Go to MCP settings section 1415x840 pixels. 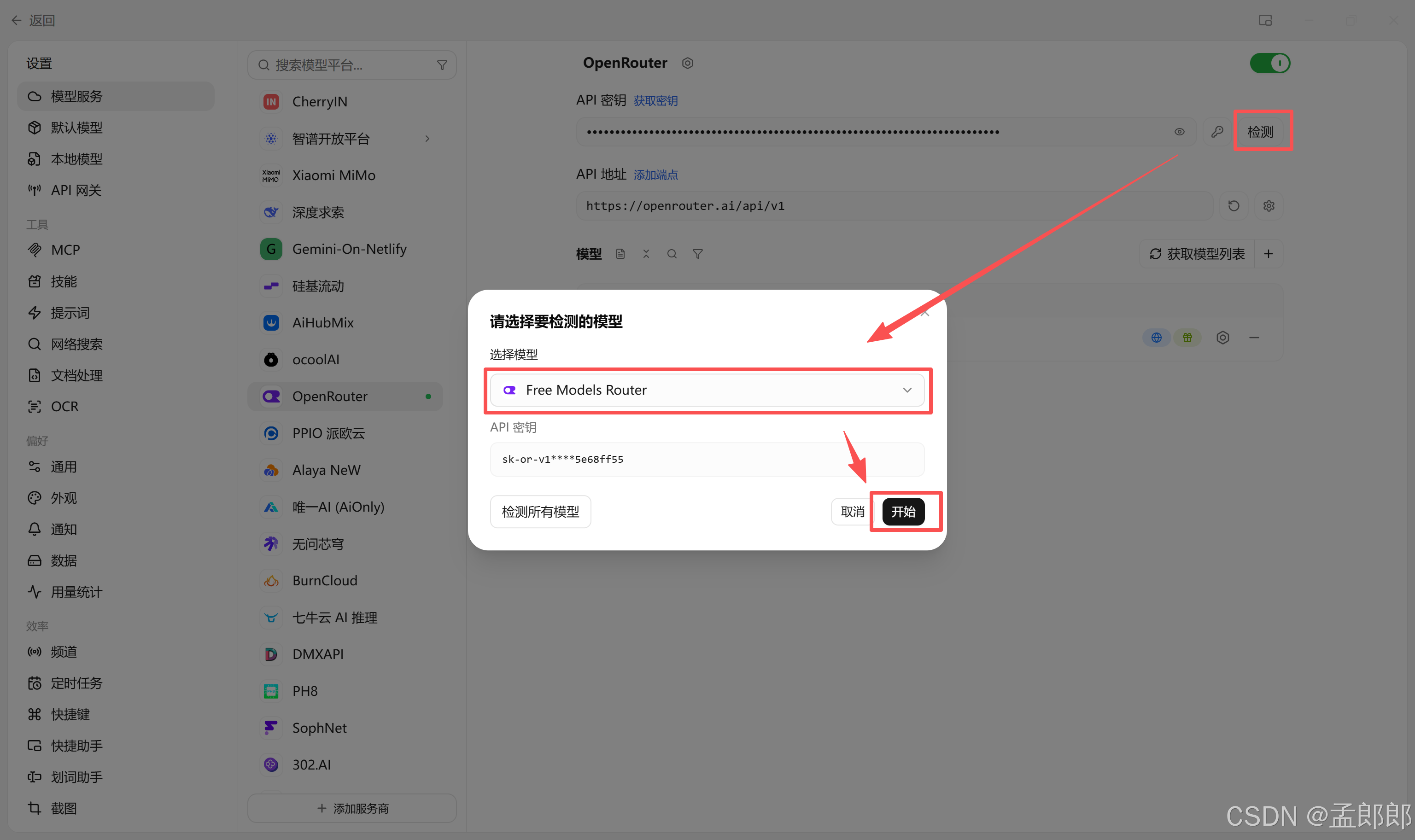(116, 250)
